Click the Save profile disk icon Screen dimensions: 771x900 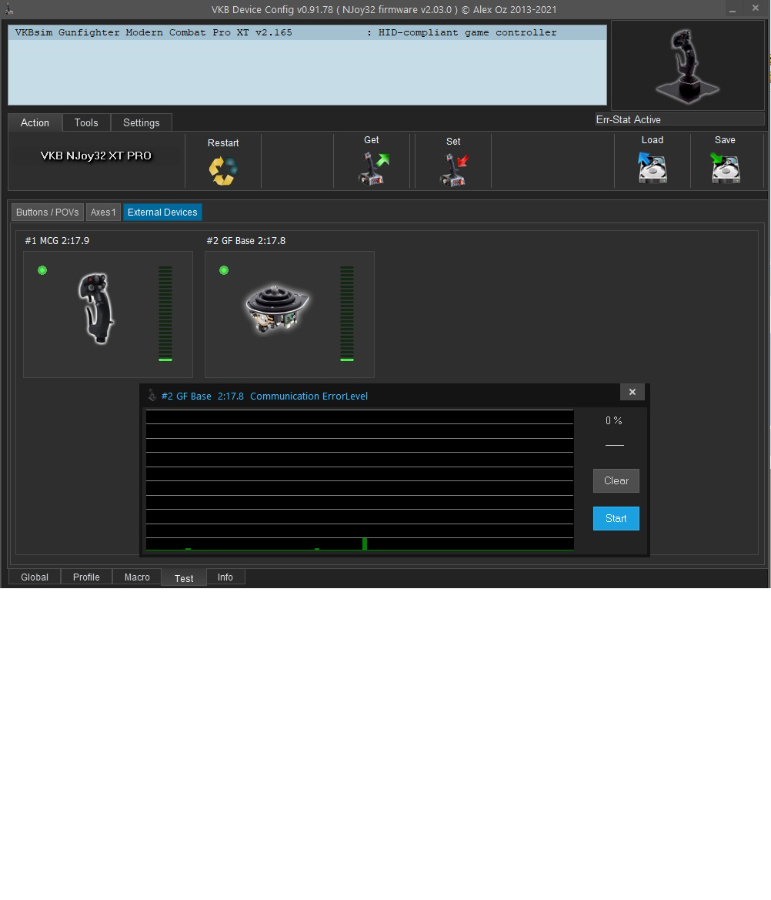pos(725,168)
